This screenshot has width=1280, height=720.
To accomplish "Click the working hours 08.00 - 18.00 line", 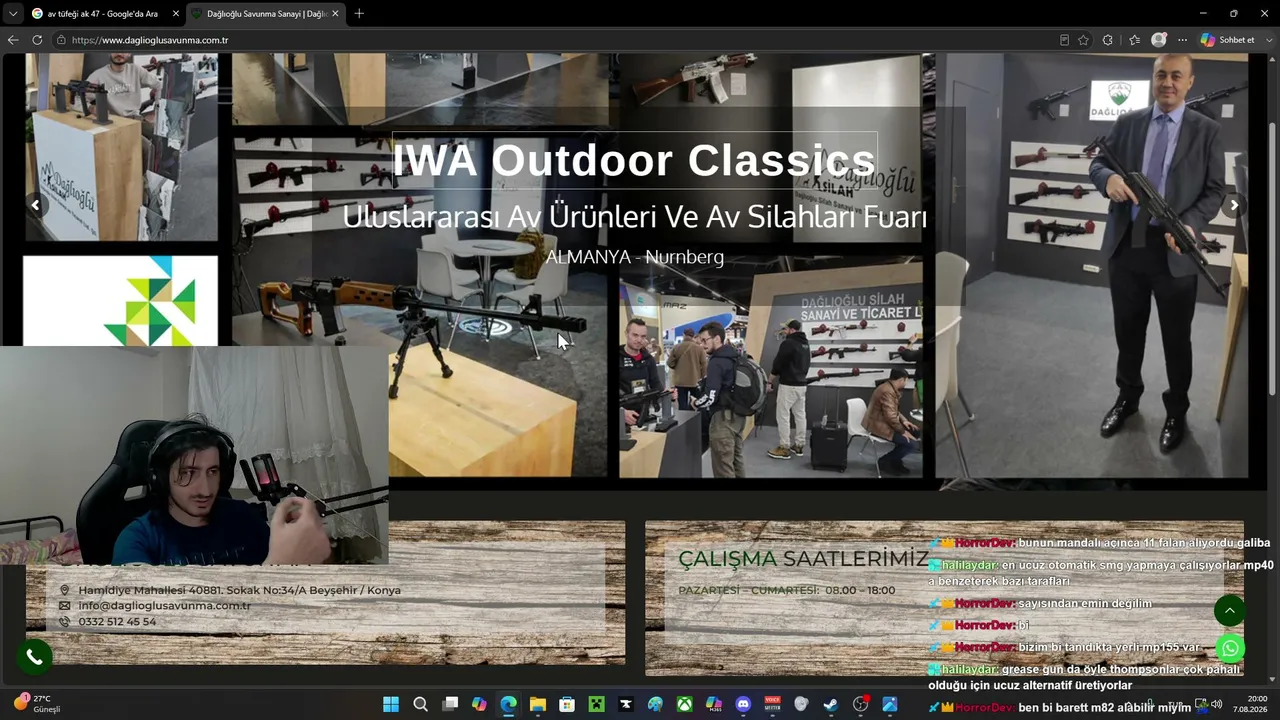I will (x=787, y=590).
